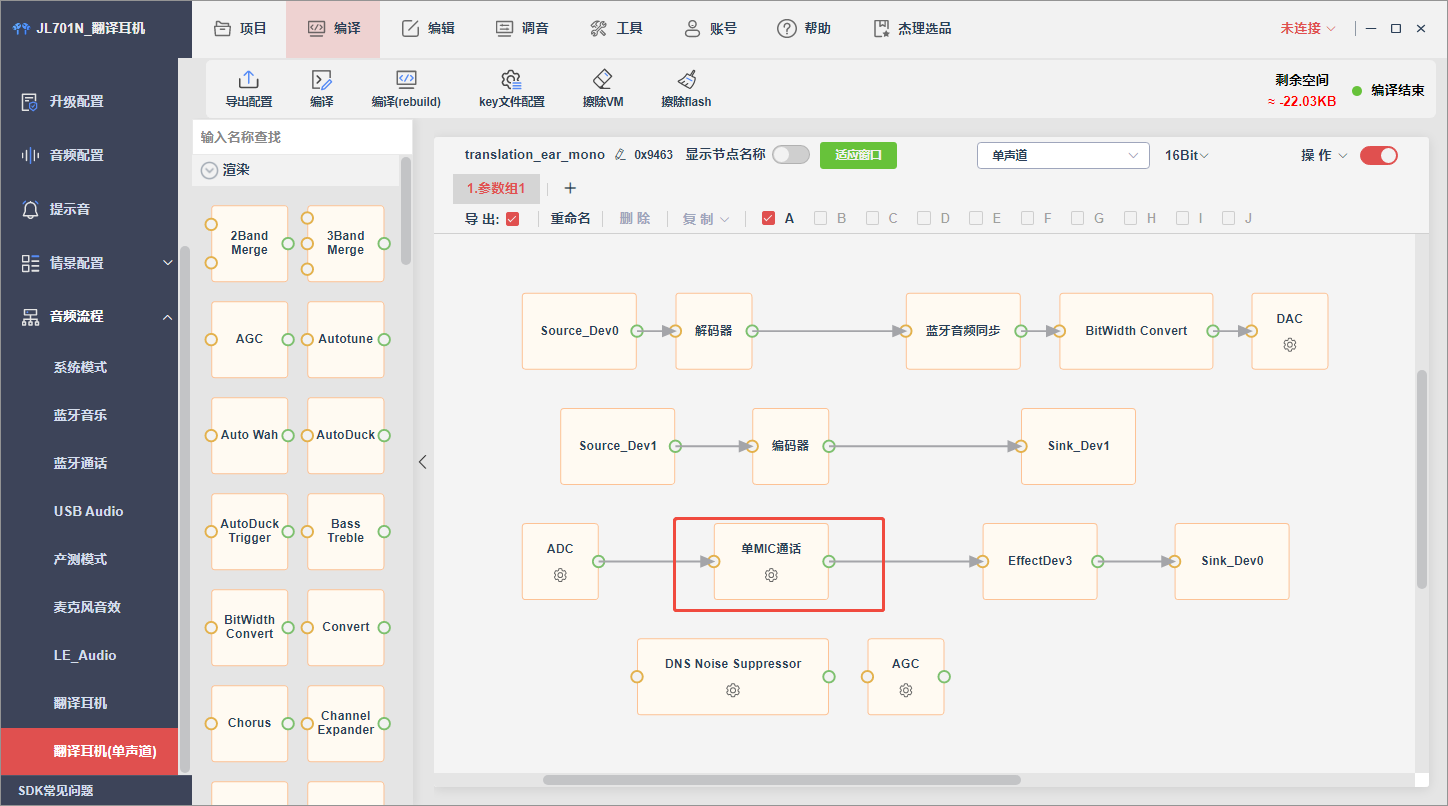
Task: Click the canvas vertical scrollbar
Action: coord(1422,480)
